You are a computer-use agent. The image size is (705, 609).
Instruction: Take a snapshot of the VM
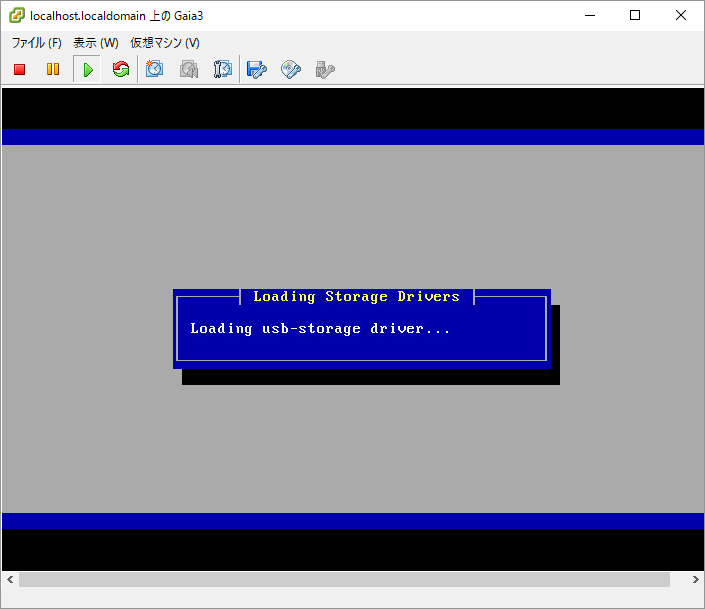154,69
